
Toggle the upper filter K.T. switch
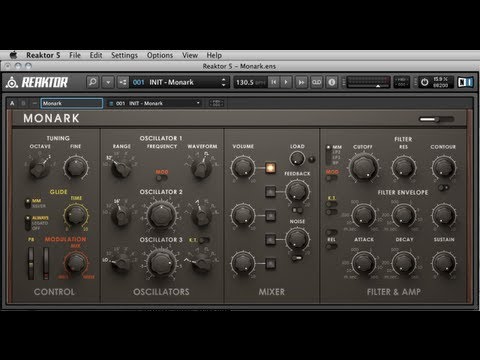[x=331, y=204]
